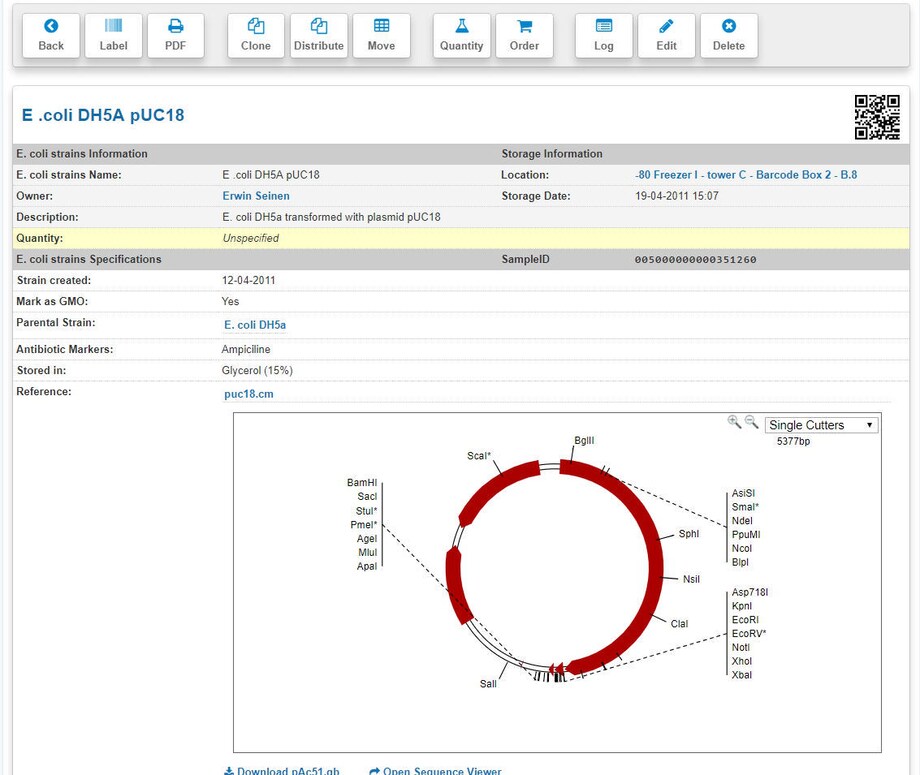Select NotI in the enzyme list
The height and width of the screenshot is (775, 920).
740,648
